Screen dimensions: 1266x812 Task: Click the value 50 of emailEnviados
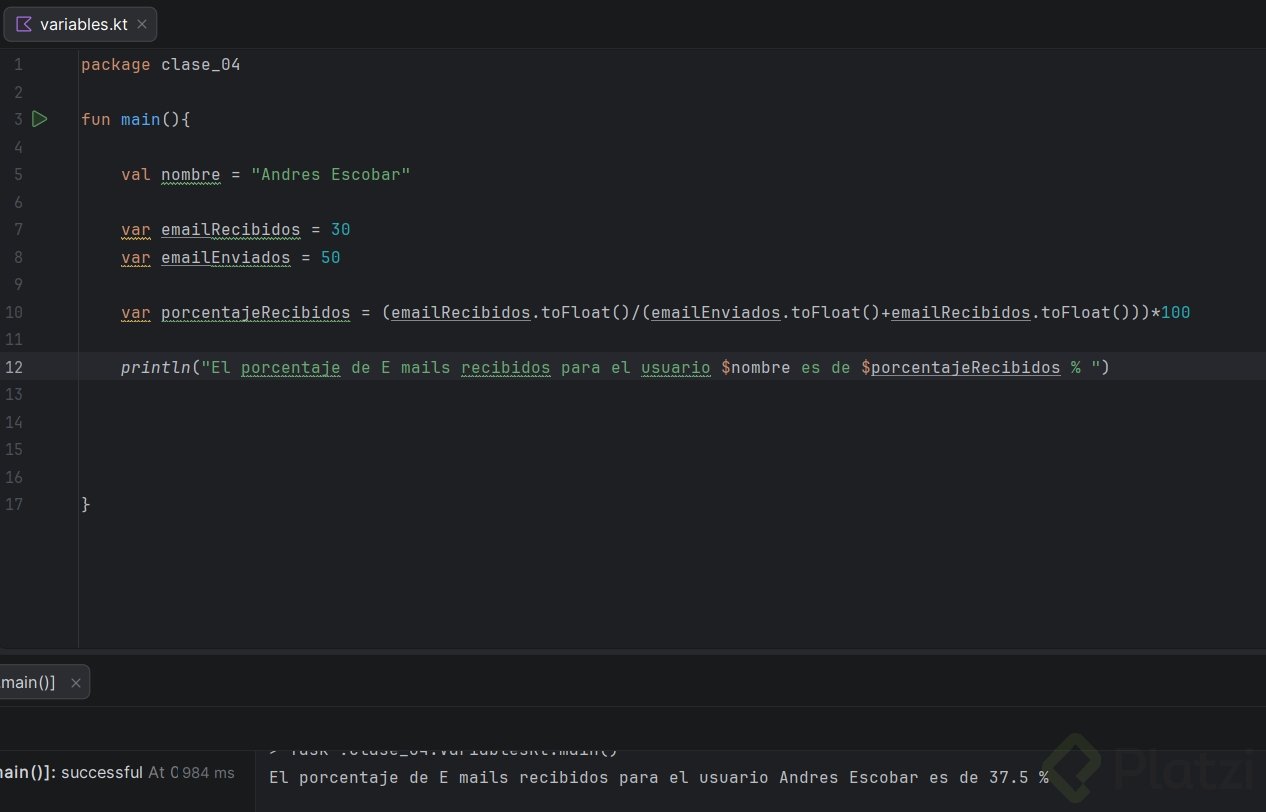[x=330, y=257]
